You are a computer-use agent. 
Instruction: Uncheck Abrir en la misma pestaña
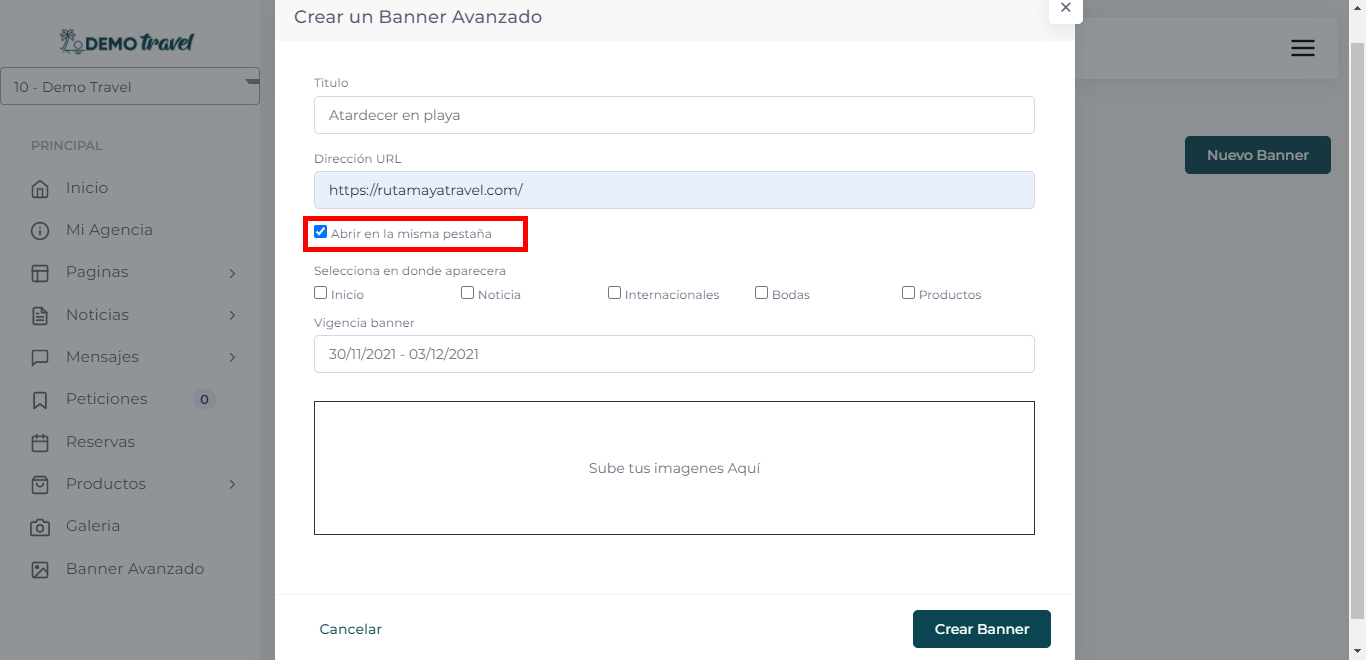pos(320,232)
